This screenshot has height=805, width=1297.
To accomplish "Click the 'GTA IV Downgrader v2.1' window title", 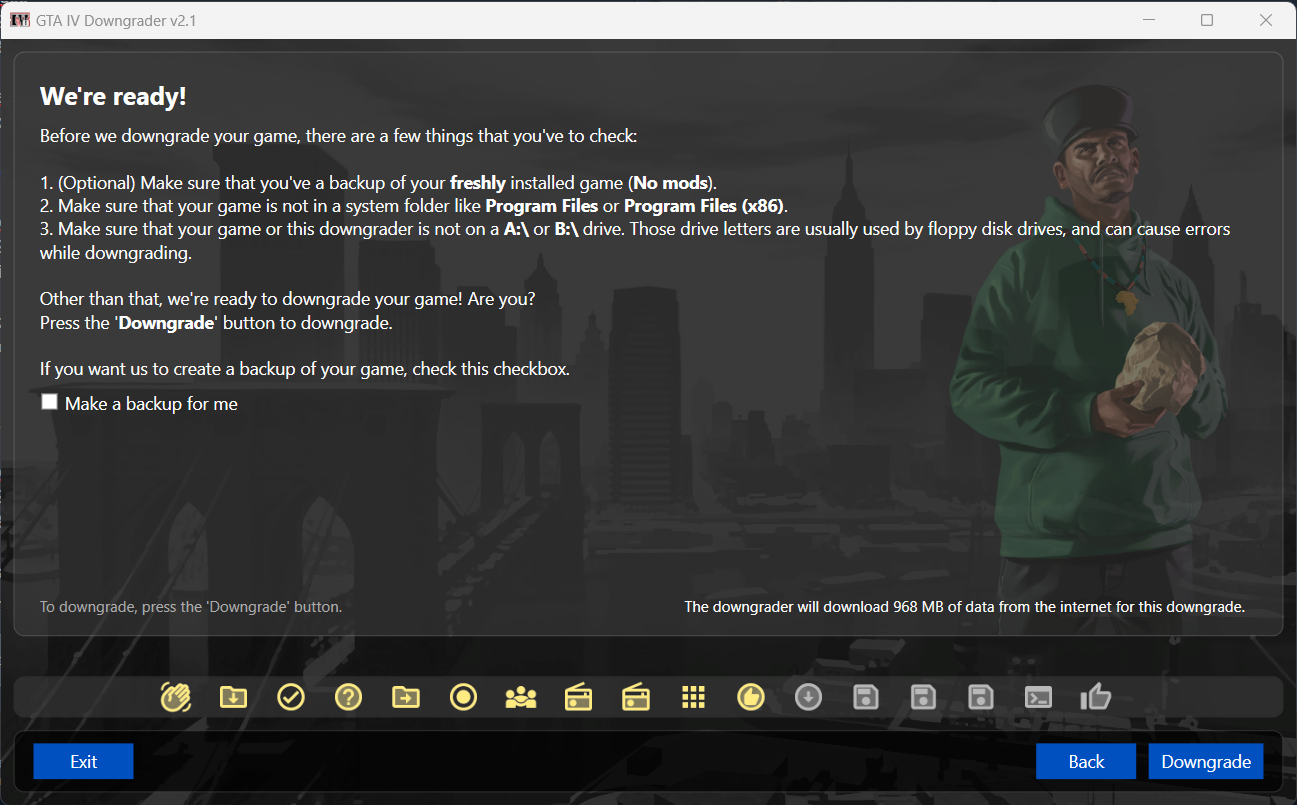I will [x=117, y=20].
